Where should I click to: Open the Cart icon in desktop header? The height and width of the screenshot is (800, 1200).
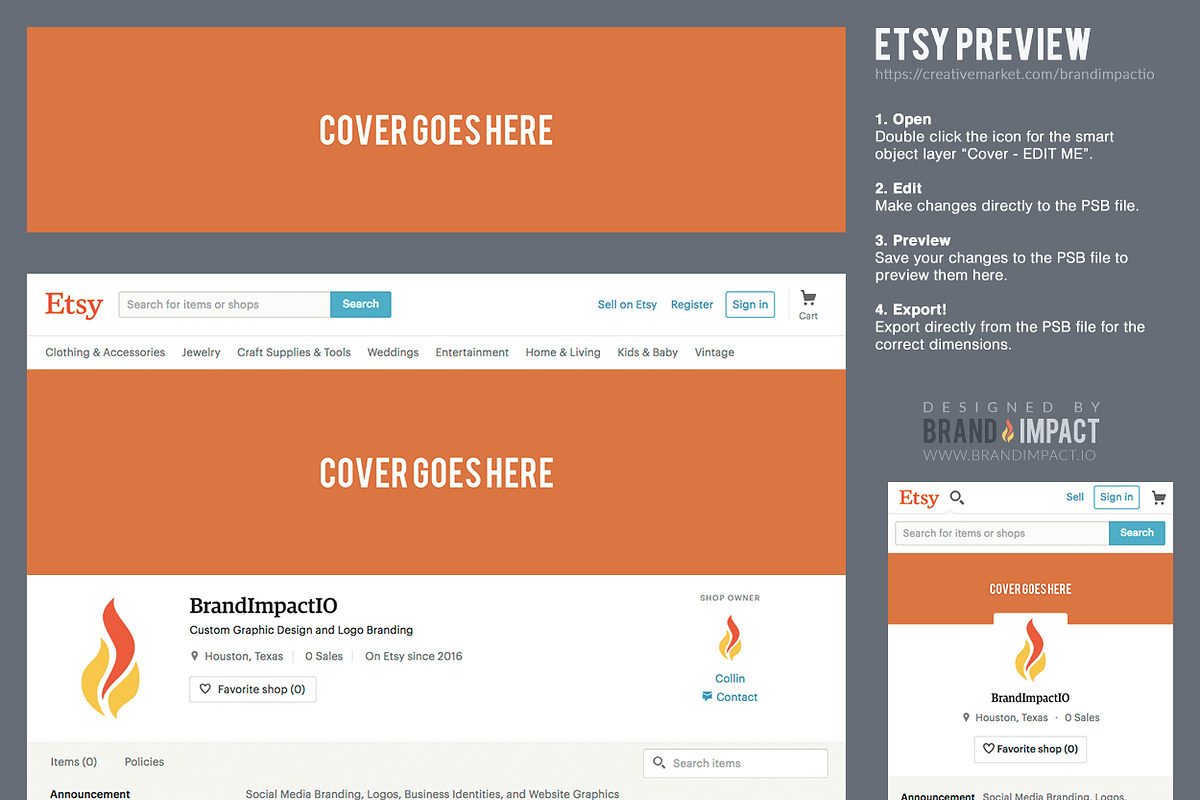808,298
